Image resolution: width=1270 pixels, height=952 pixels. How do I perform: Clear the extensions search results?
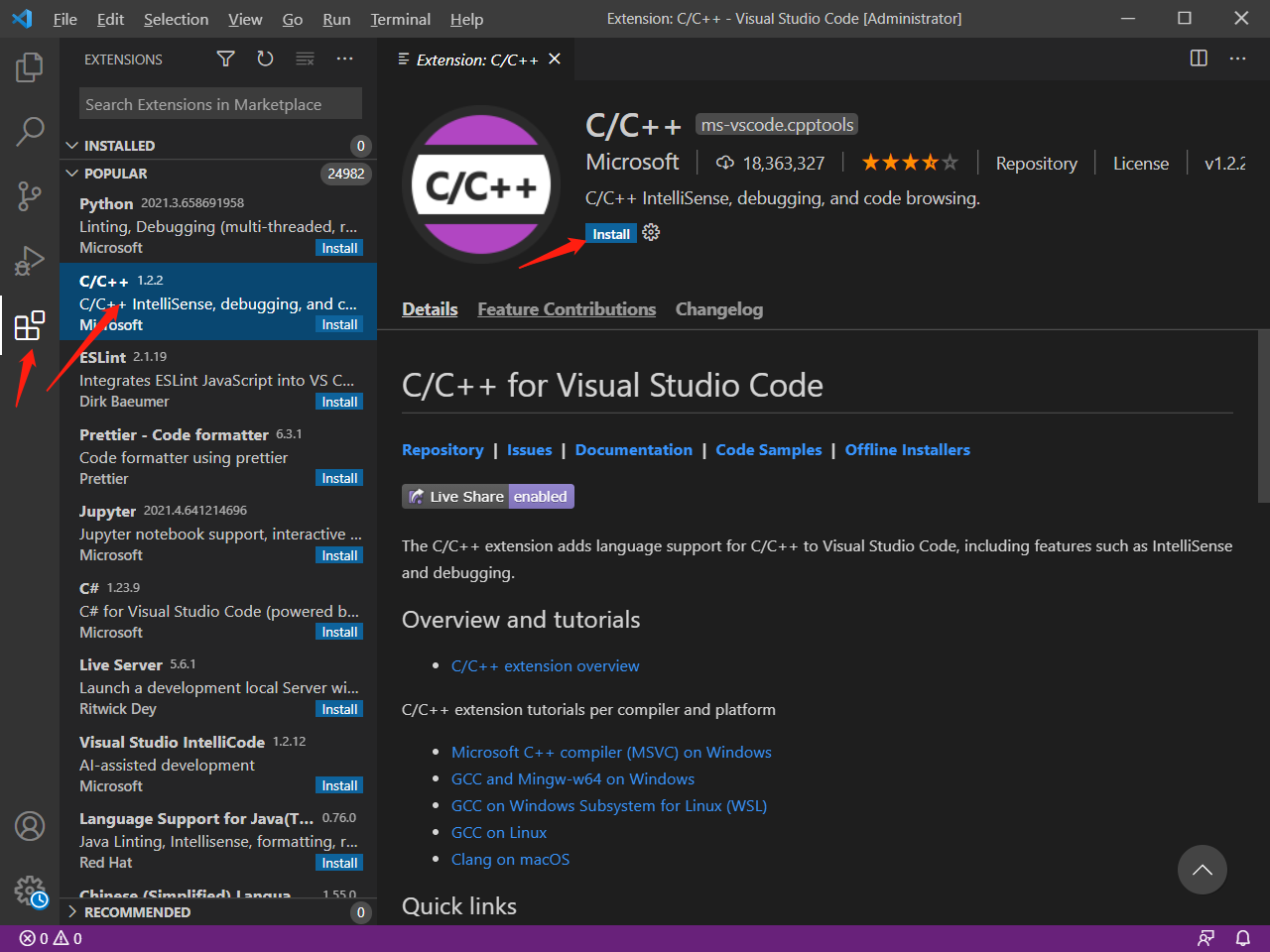click(305, 59)
